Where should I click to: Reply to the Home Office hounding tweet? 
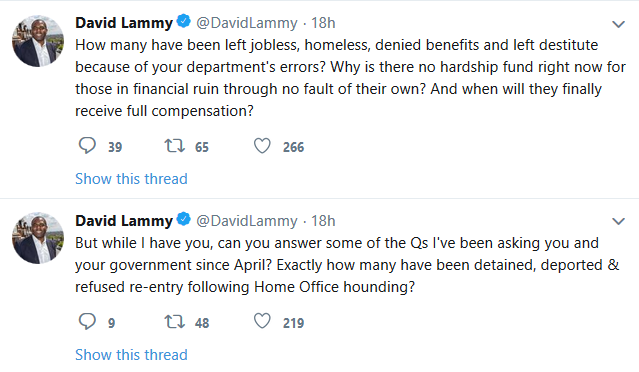tap(87, 321)
